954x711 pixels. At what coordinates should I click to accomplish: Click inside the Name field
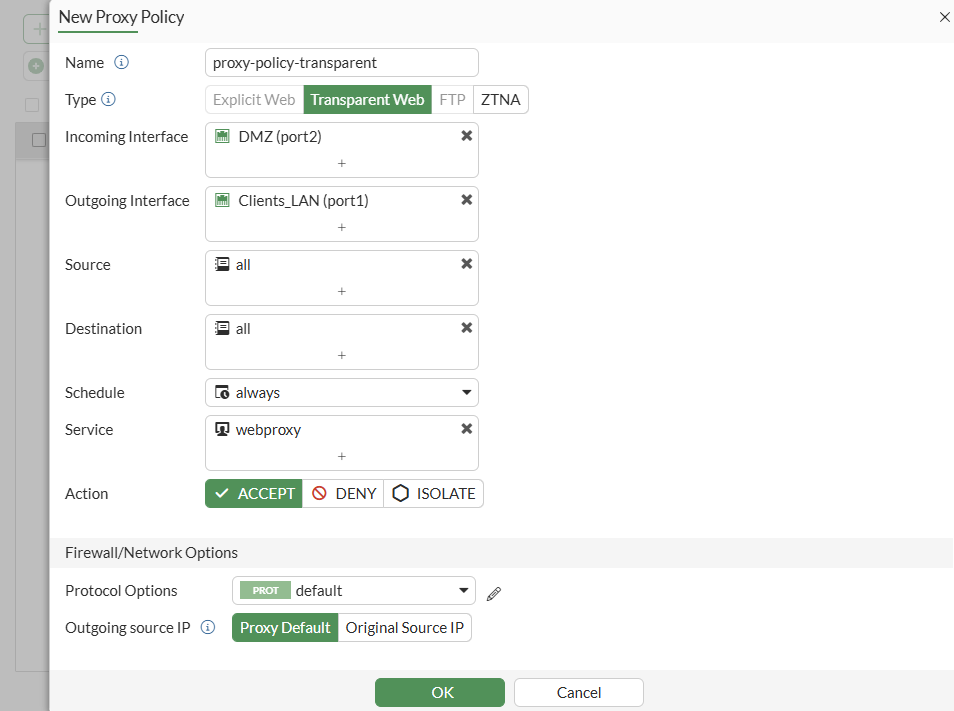[341, 62]
